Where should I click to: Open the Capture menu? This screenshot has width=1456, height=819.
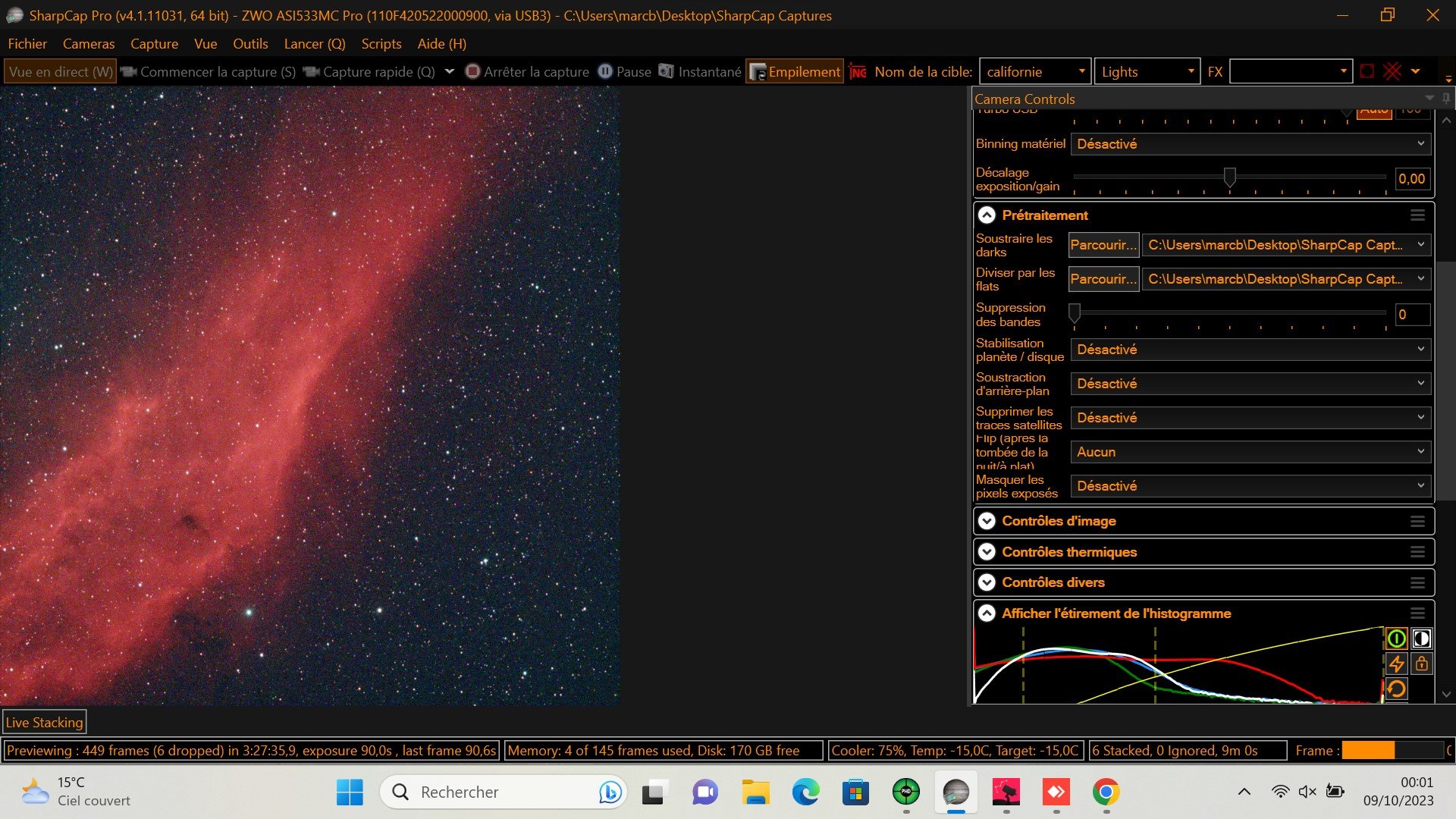click(154, 44)
